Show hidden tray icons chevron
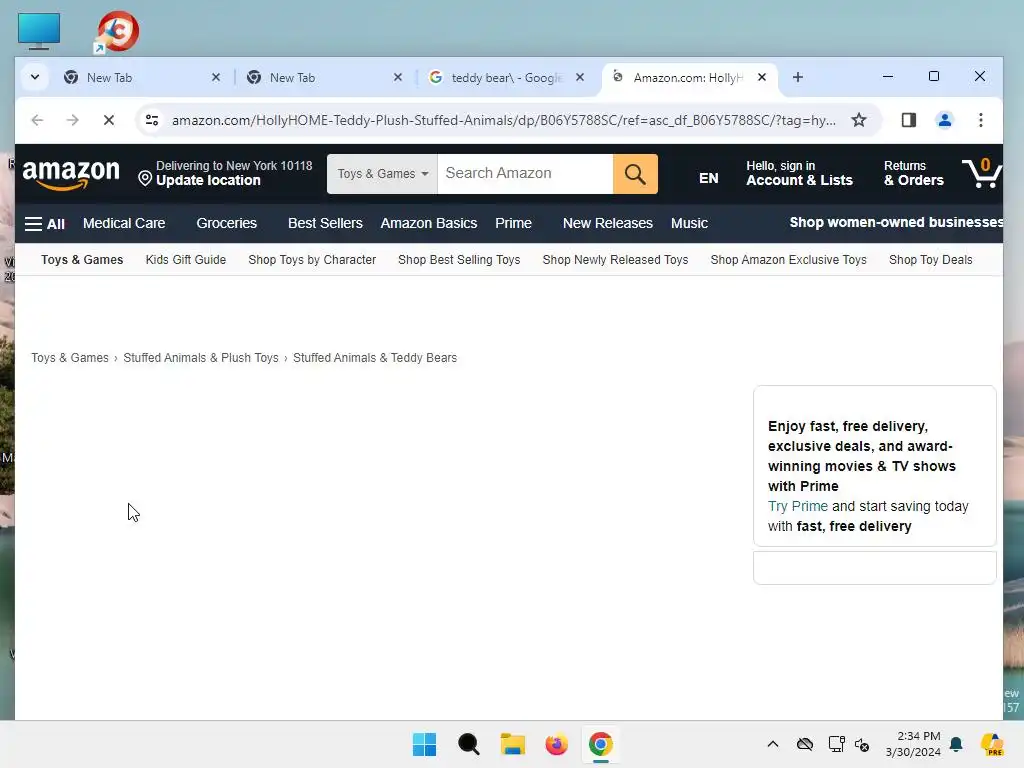The width and height of the screenshot is (1024, 768). pyautogui.click(x=773, y=744)
